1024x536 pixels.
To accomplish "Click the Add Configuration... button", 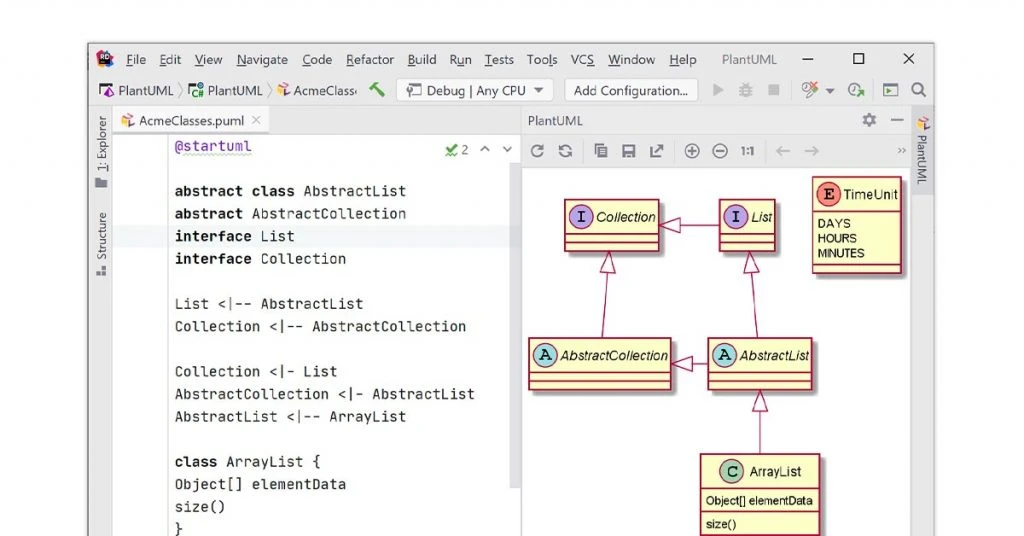I will click(x=630, y=90).
